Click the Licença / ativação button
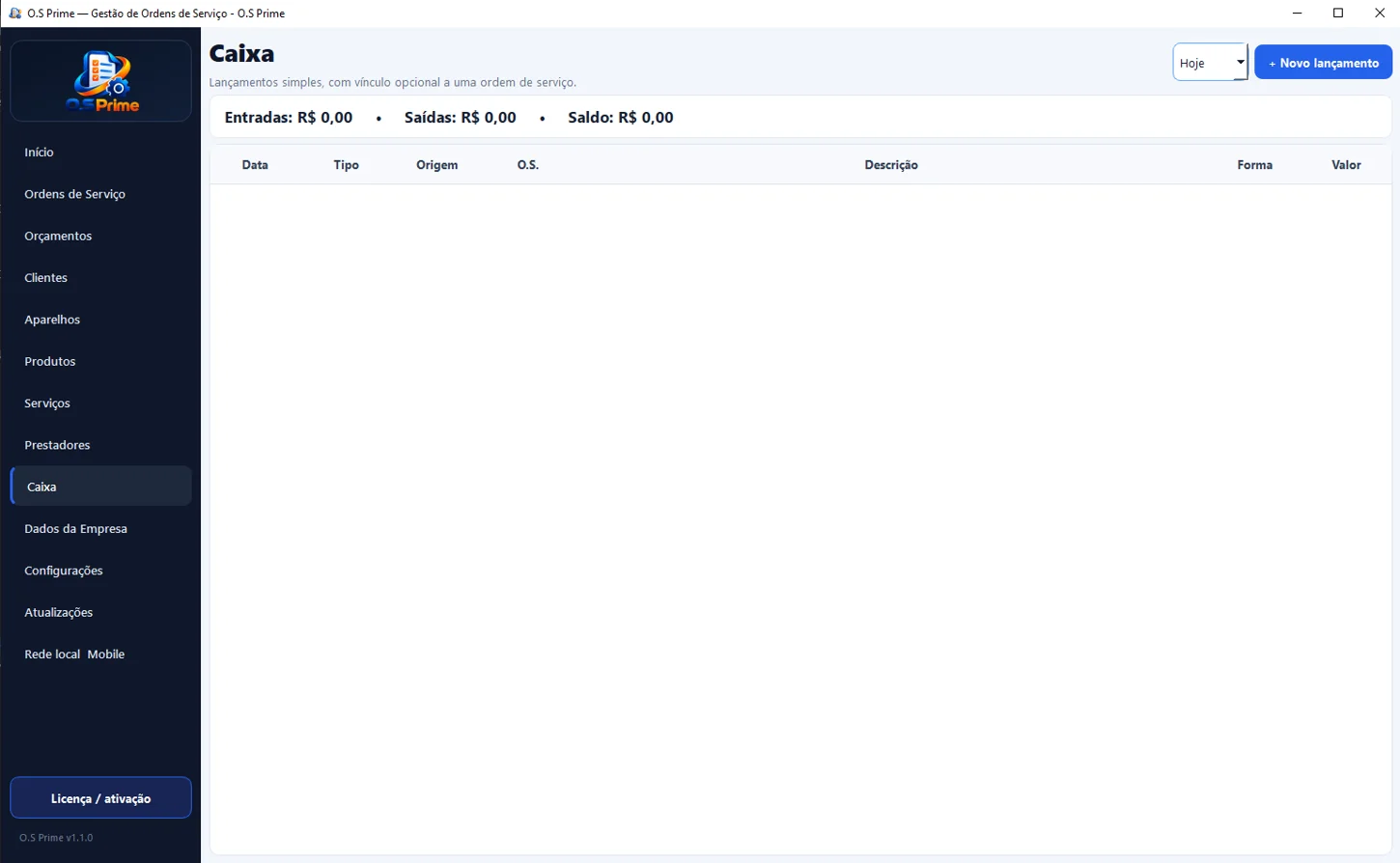The image size is (1400, 863). (x=100, y=798)
